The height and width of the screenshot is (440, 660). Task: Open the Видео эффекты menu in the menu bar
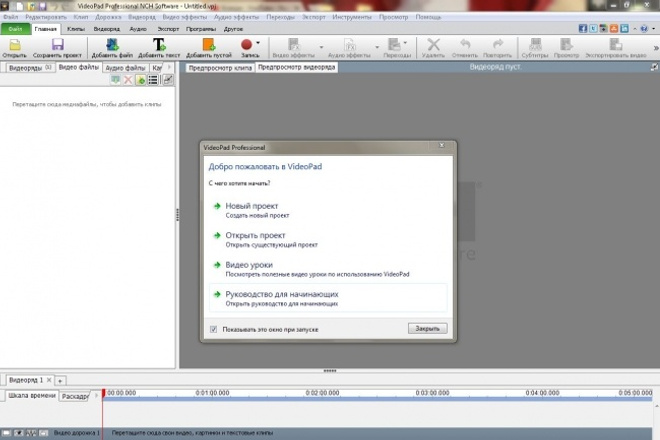[x=185, y=17]
